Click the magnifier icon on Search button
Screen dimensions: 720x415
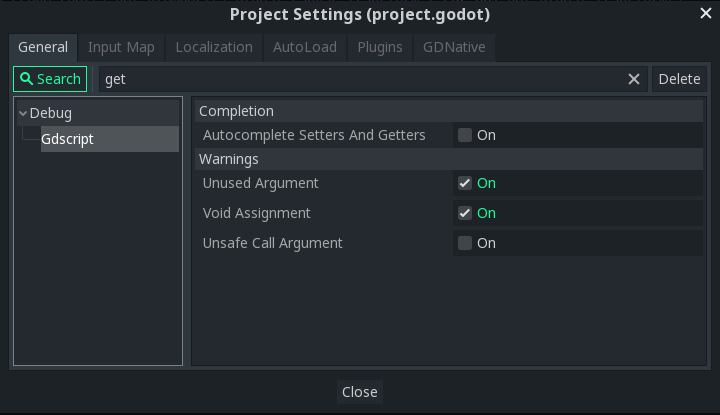click(x=27, y=79)
